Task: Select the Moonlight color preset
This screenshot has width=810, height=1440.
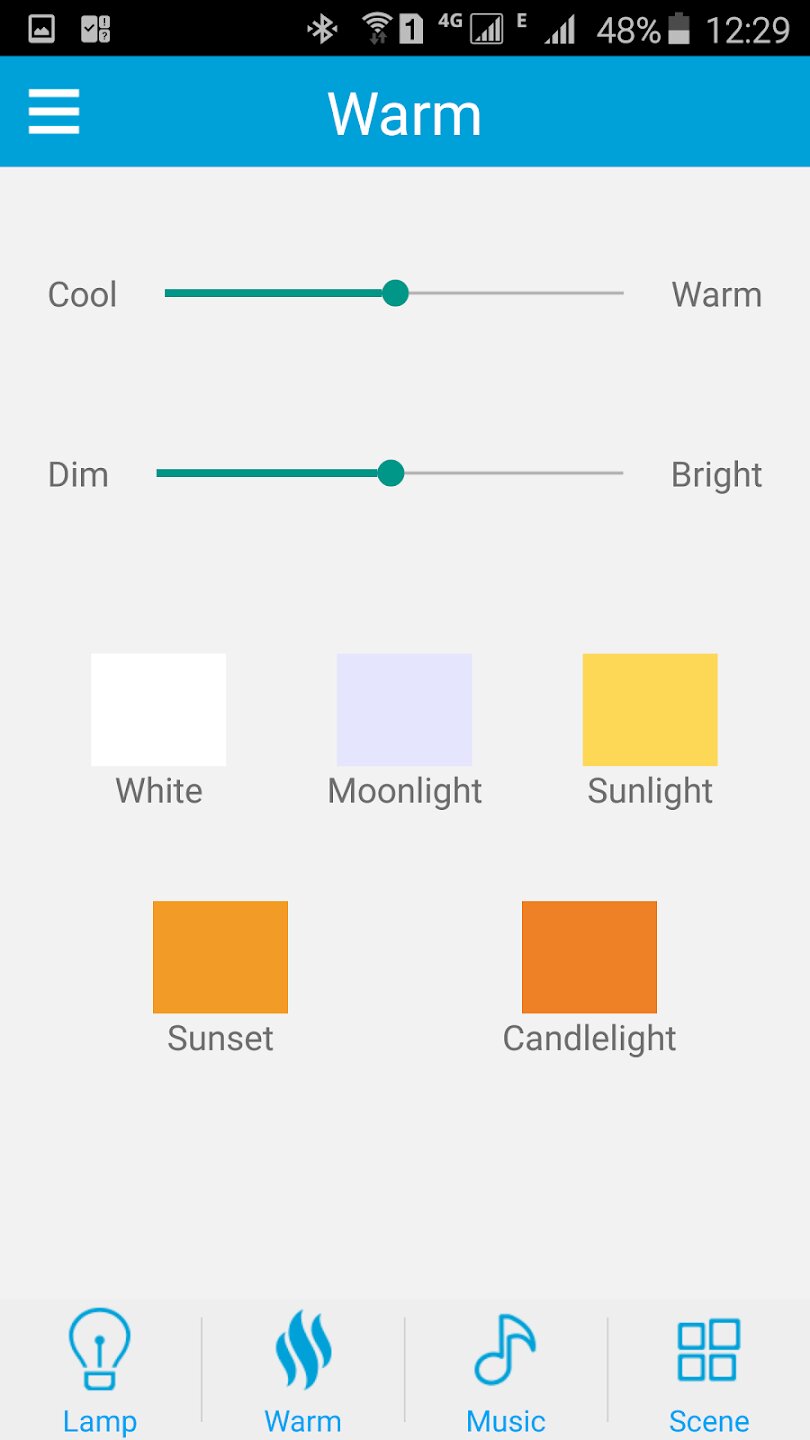Action: [404, 709]
